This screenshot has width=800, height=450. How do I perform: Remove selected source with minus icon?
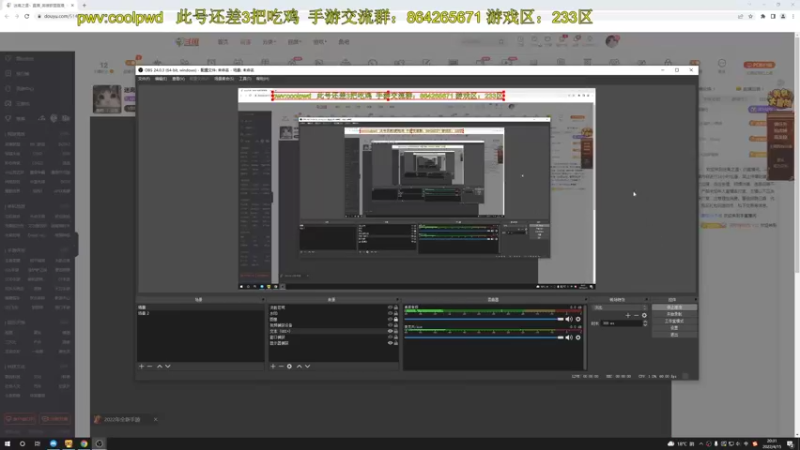(x=281, y=366)
